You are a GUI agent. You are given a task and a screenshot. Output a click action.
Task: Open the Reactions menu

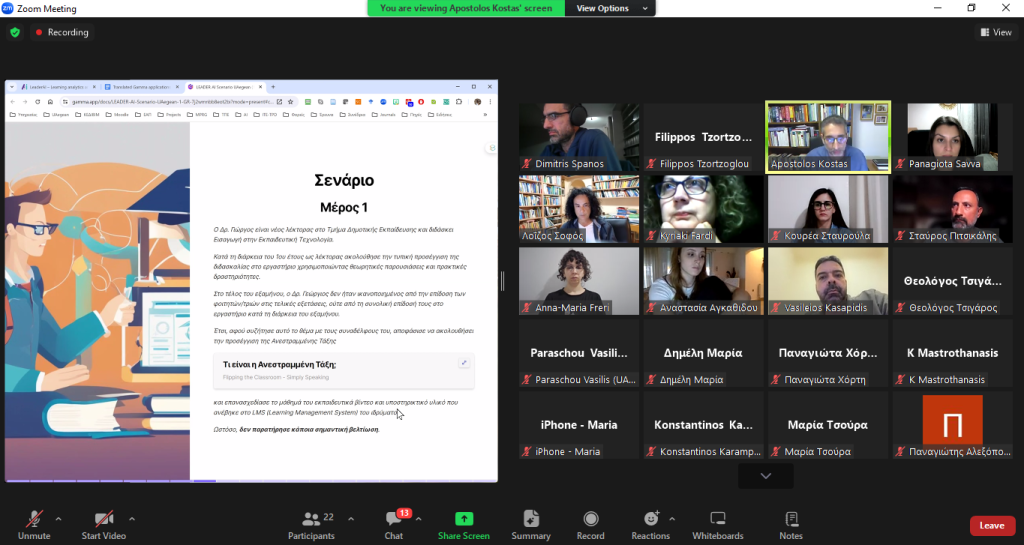point(650,519)
